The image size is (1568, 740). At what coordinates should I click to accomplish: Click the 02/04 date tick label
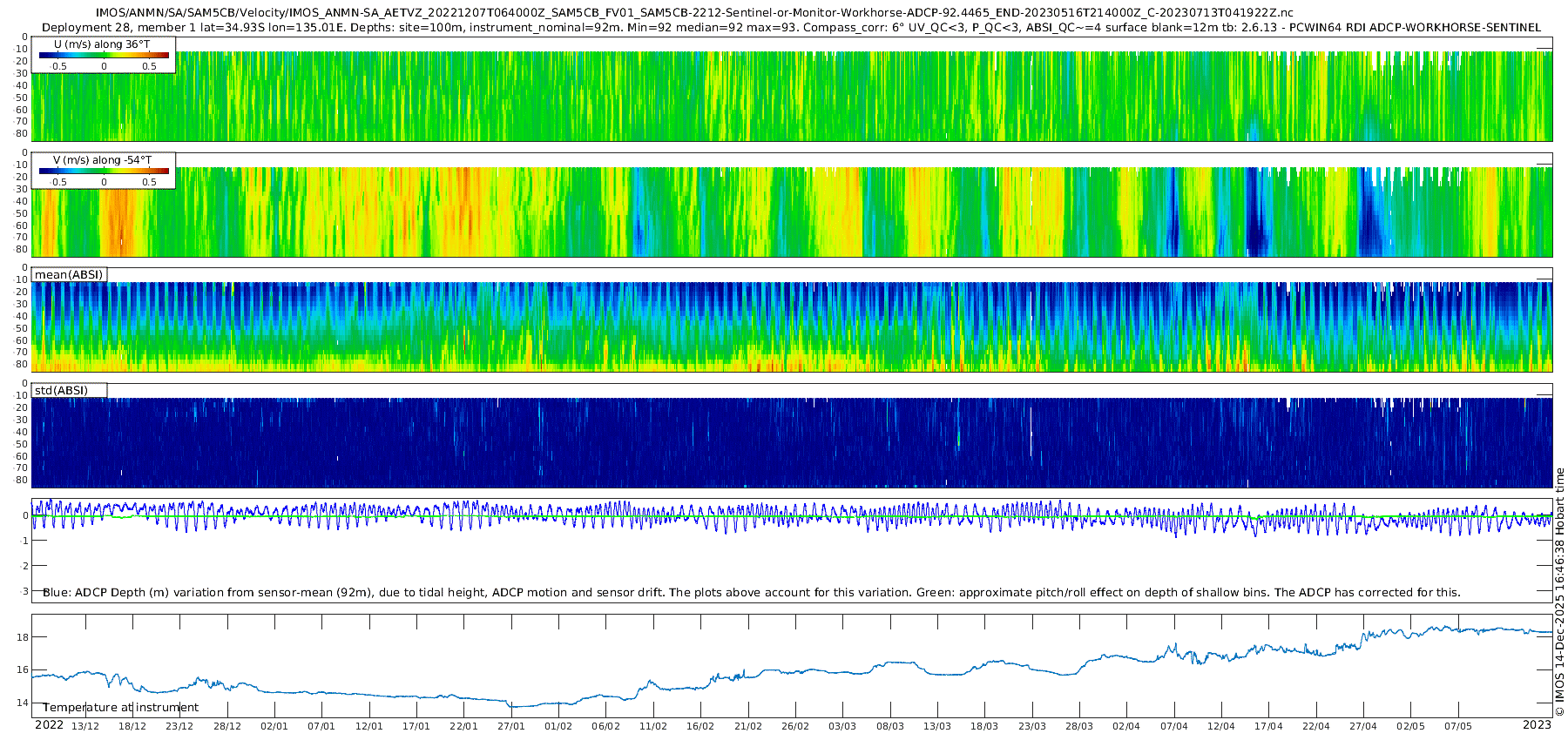click(x=1126, y=726)
